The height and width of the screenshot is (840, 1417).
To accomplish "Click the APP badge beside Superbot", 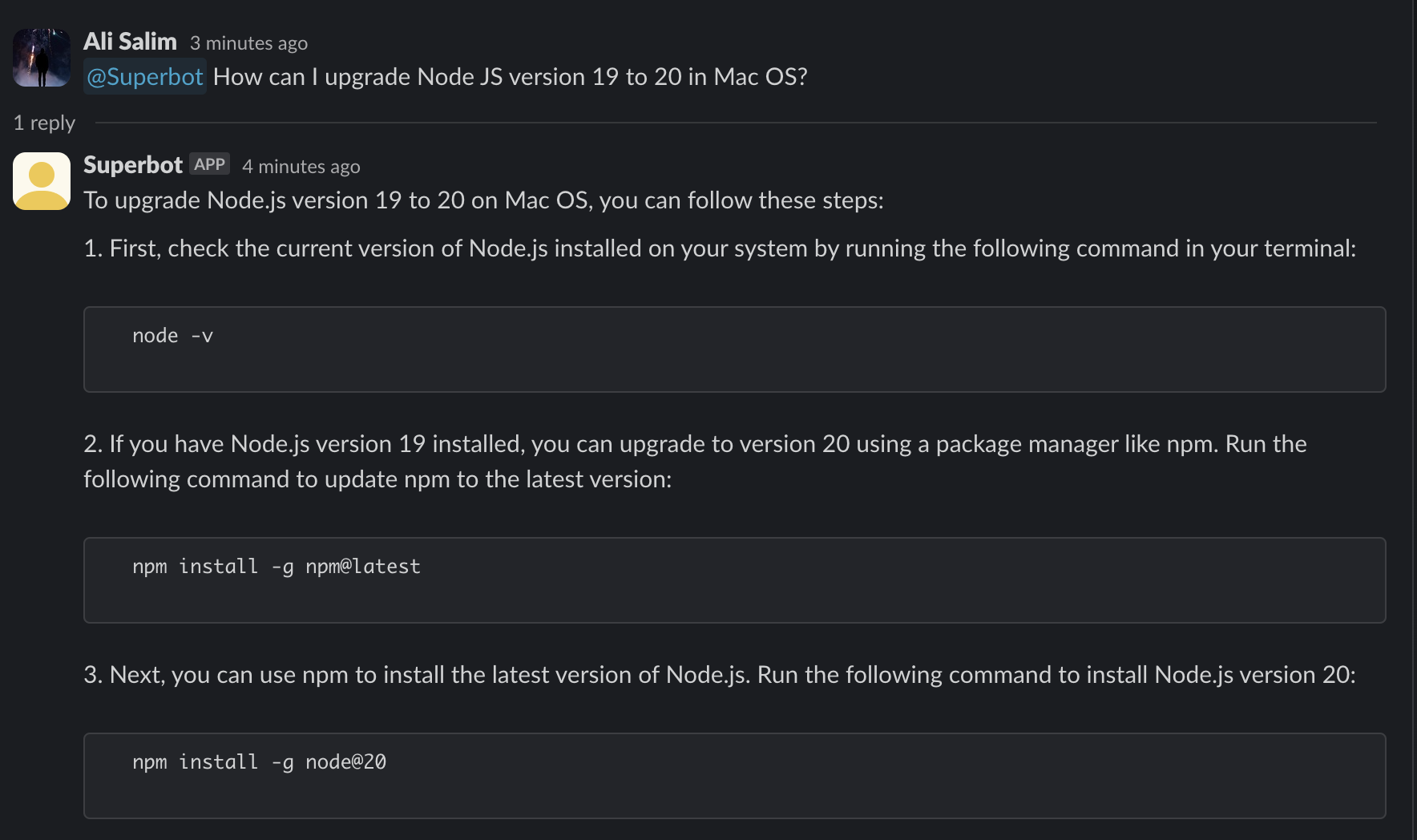I will [209, 164].
